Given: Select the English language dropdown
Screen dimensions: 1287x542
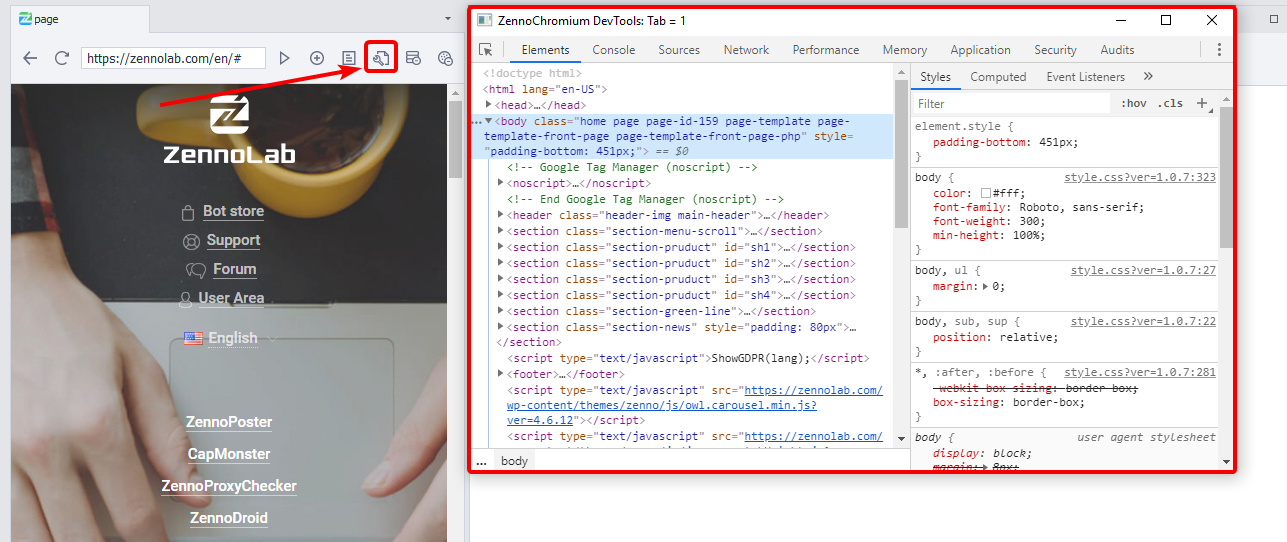Looking at the screenshot, I should pyautogui.click(x=232, y=338).
